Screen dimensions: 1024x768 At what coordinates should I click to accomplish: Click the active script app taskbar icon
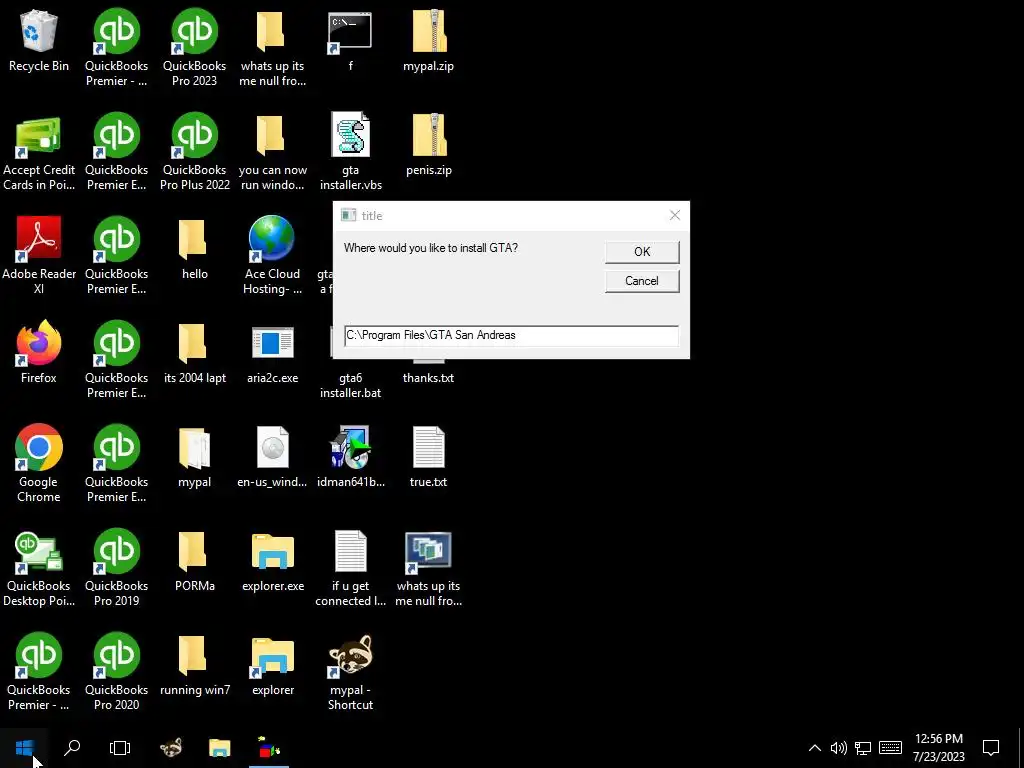[x=268, y=748]
